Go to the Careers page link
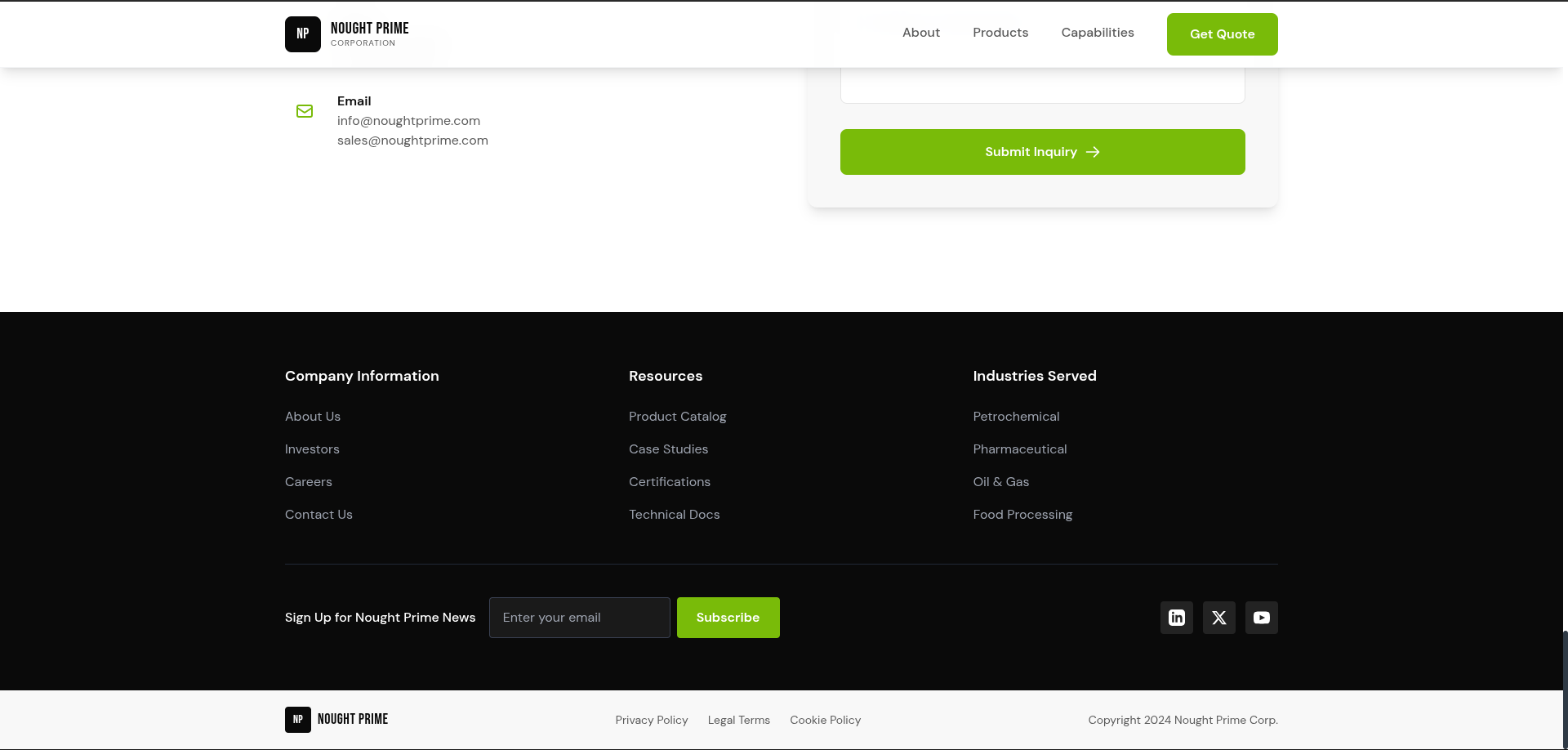The image size is (1568, 750). point(309,482)
